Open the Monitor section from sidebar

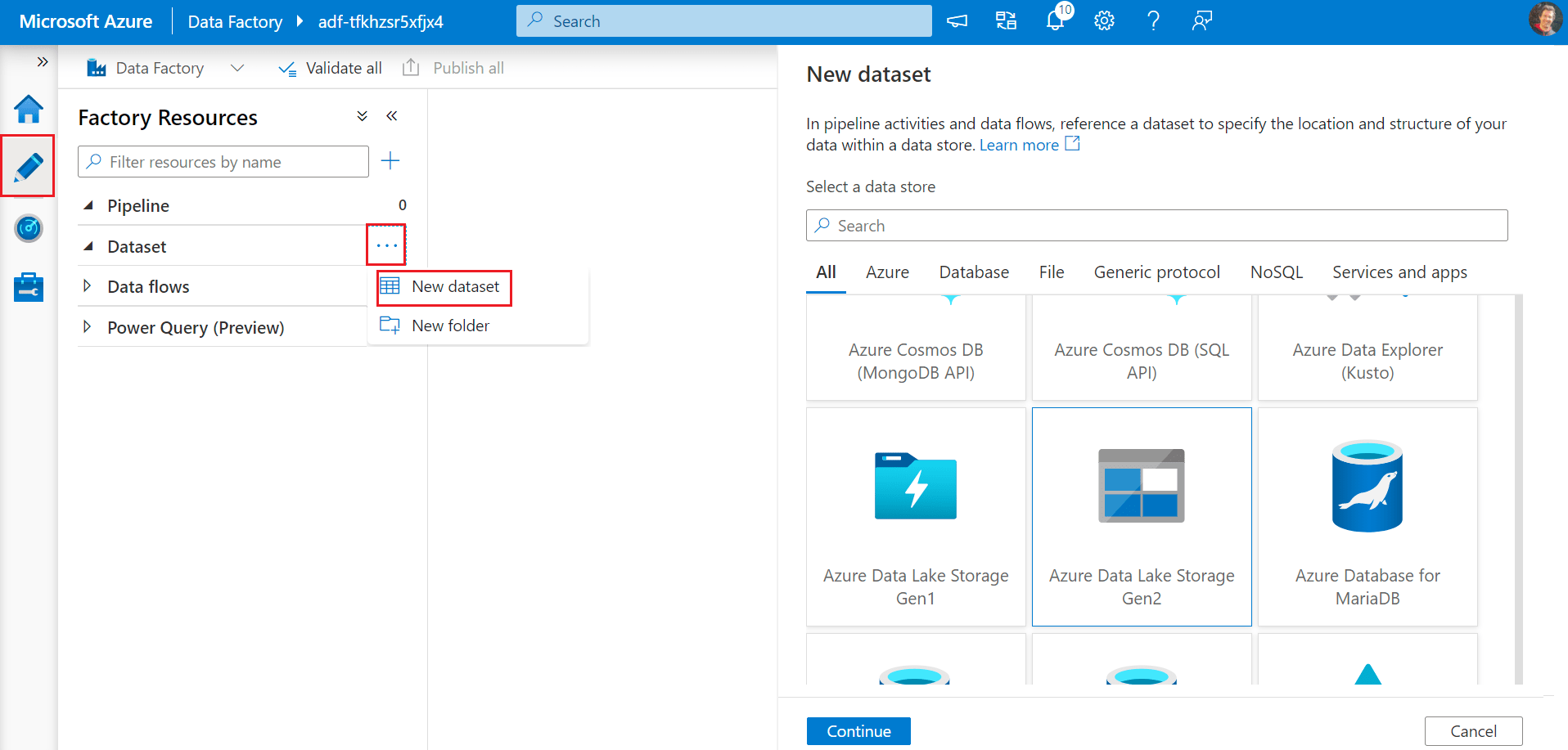[x=28, y=228]
